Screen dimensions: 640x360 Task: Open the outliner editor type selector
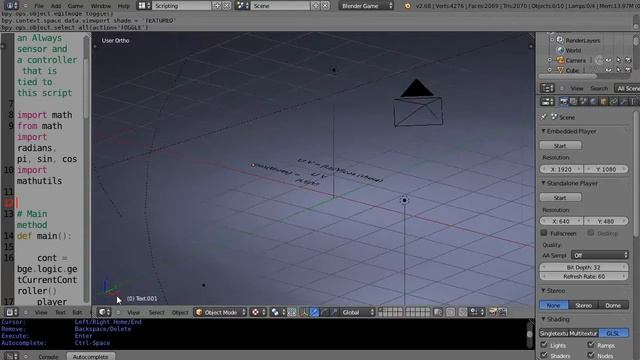click(547, 88)
